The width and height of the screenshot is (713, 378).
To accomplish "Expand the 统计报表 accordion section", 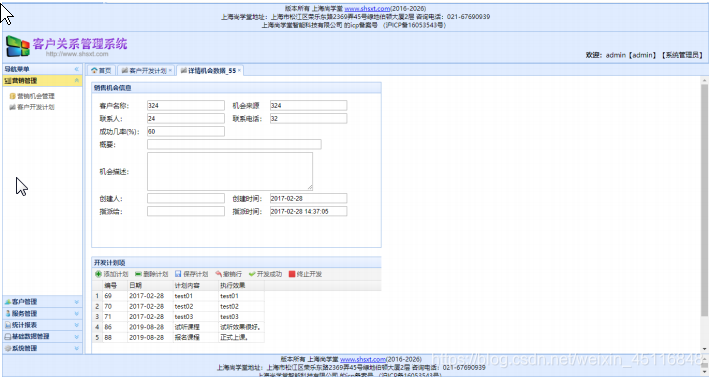I will (76, 325).
